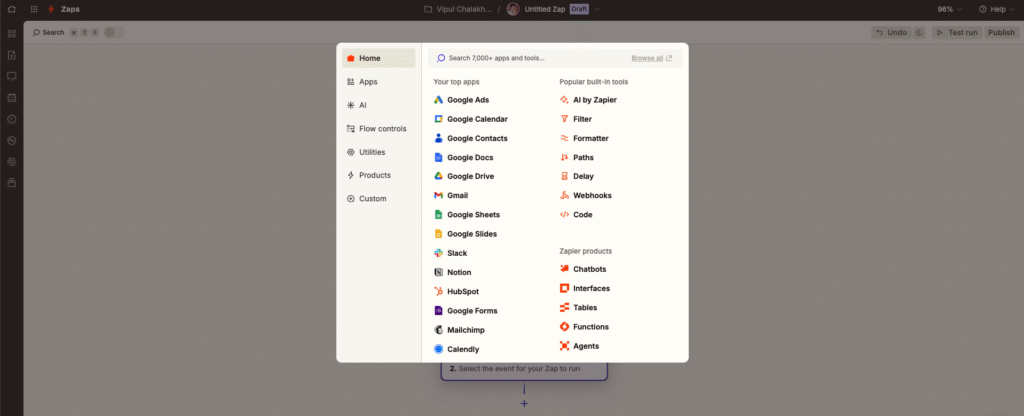The width and height of the screenshot is (1024, 416).
Task: Pick the HubSpot app
Action: (456, 291)
